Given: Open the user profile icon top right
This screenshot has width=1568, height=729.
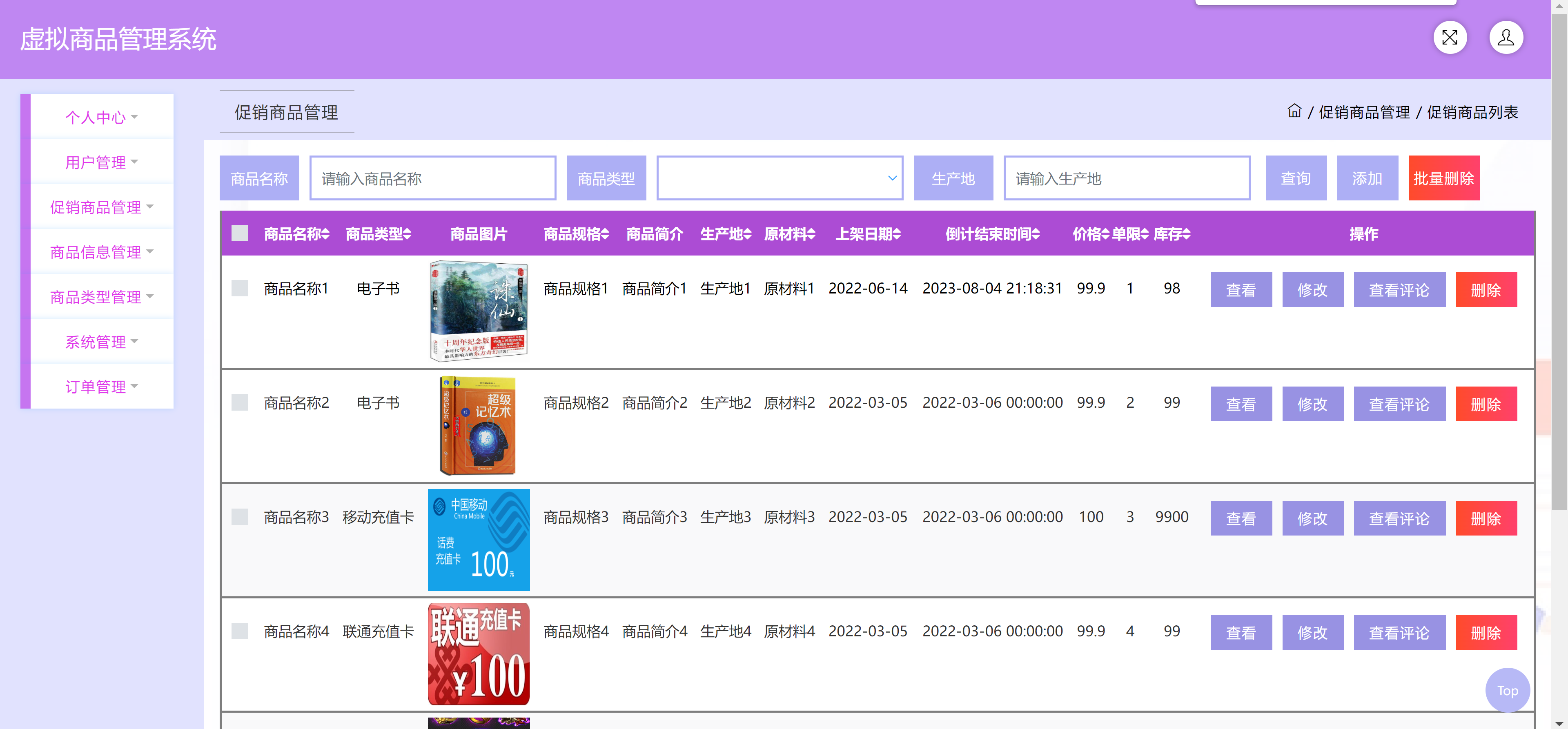Looking at the screenshot, I should pos(1506,37).
